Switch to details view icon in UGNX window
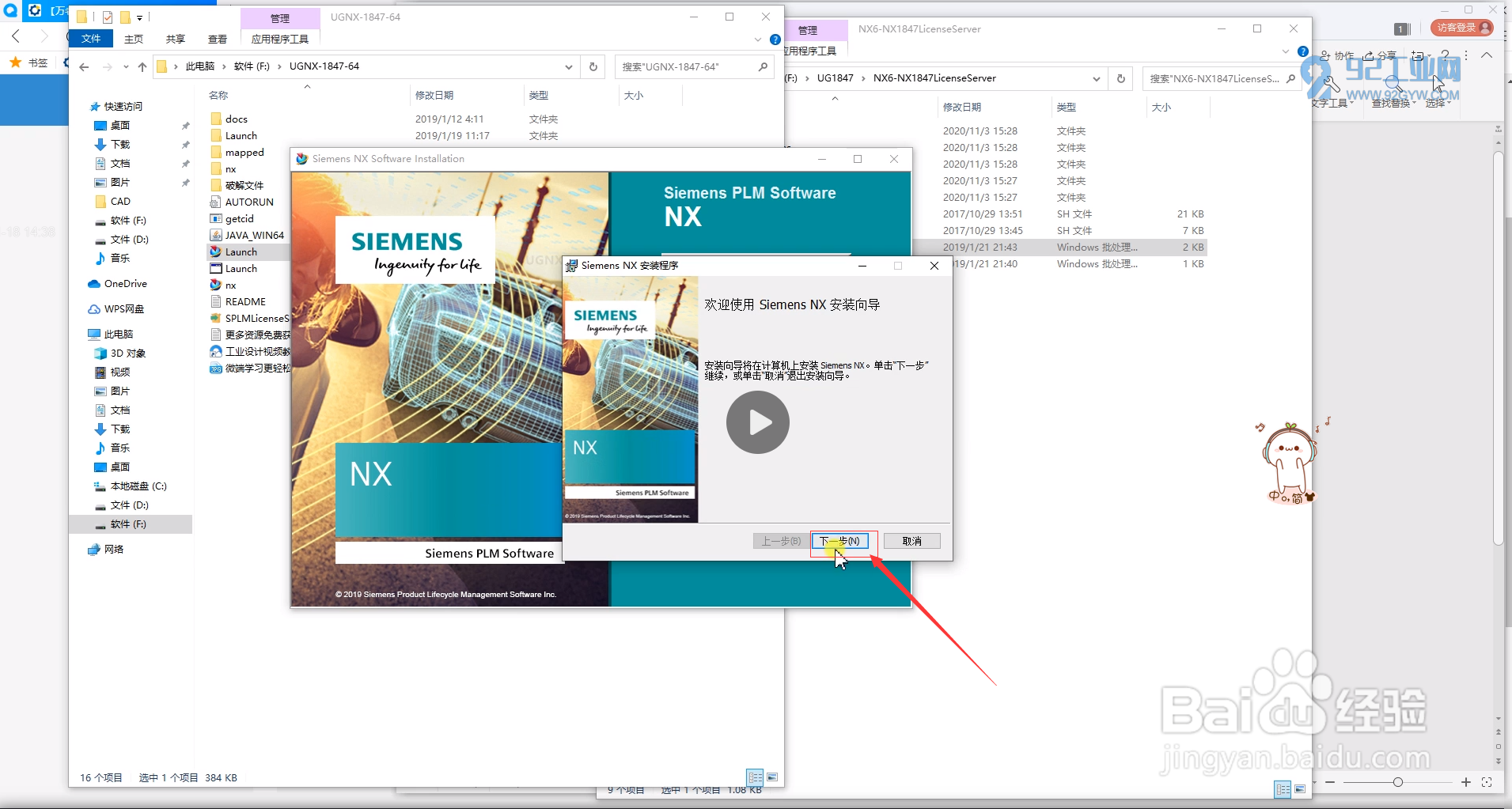Image resolution: width=1512 pixels, height=809 pixels. coord(756,777)
